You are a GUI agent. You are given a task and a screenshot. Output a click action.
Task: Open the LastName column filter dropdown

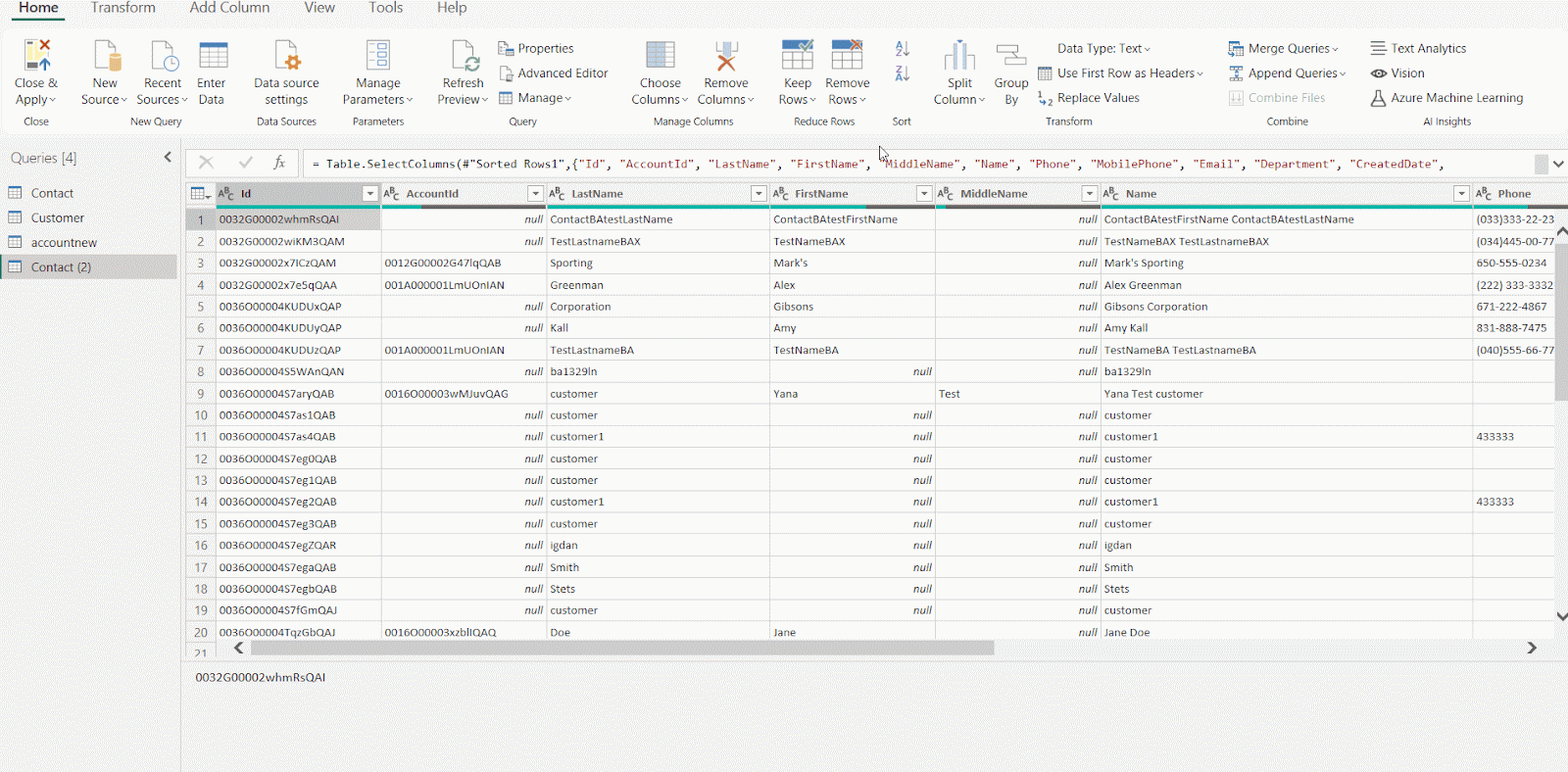coord(758,194)
